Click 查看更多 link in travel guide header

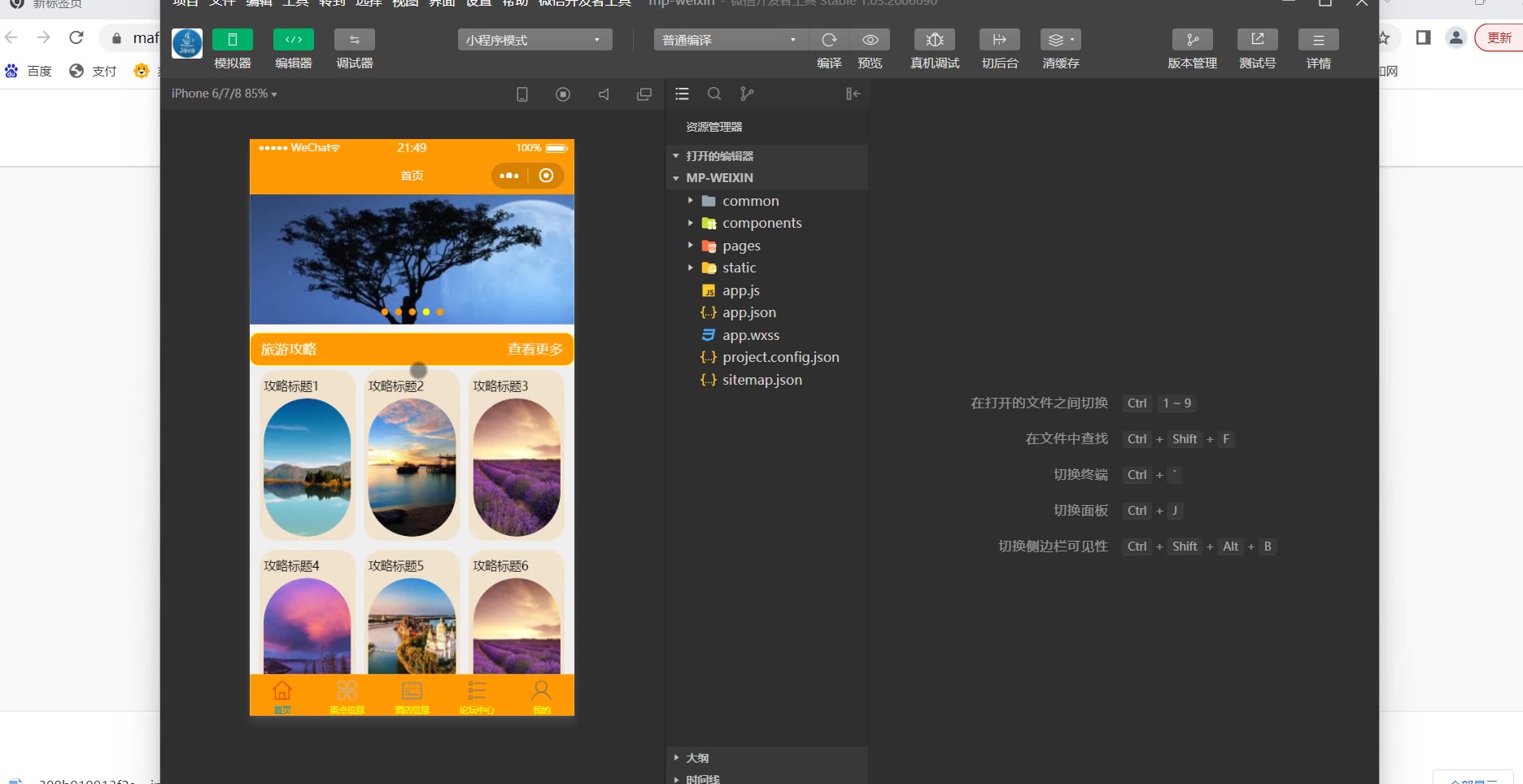pyautogui.click(x=535, y=350)
